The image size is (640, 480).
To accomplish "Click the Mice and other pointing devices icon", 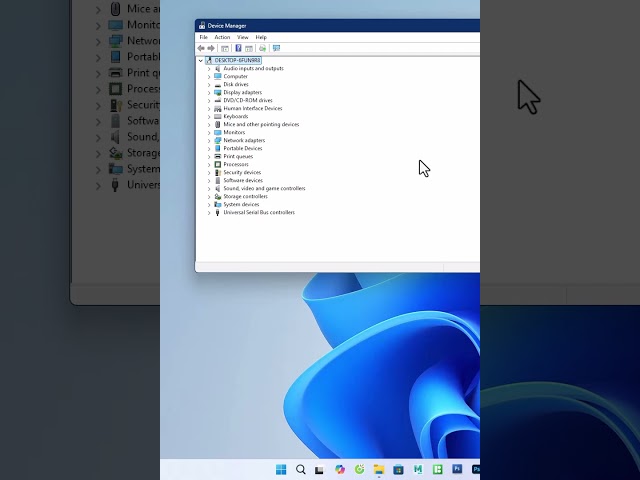I will (218, 124).
